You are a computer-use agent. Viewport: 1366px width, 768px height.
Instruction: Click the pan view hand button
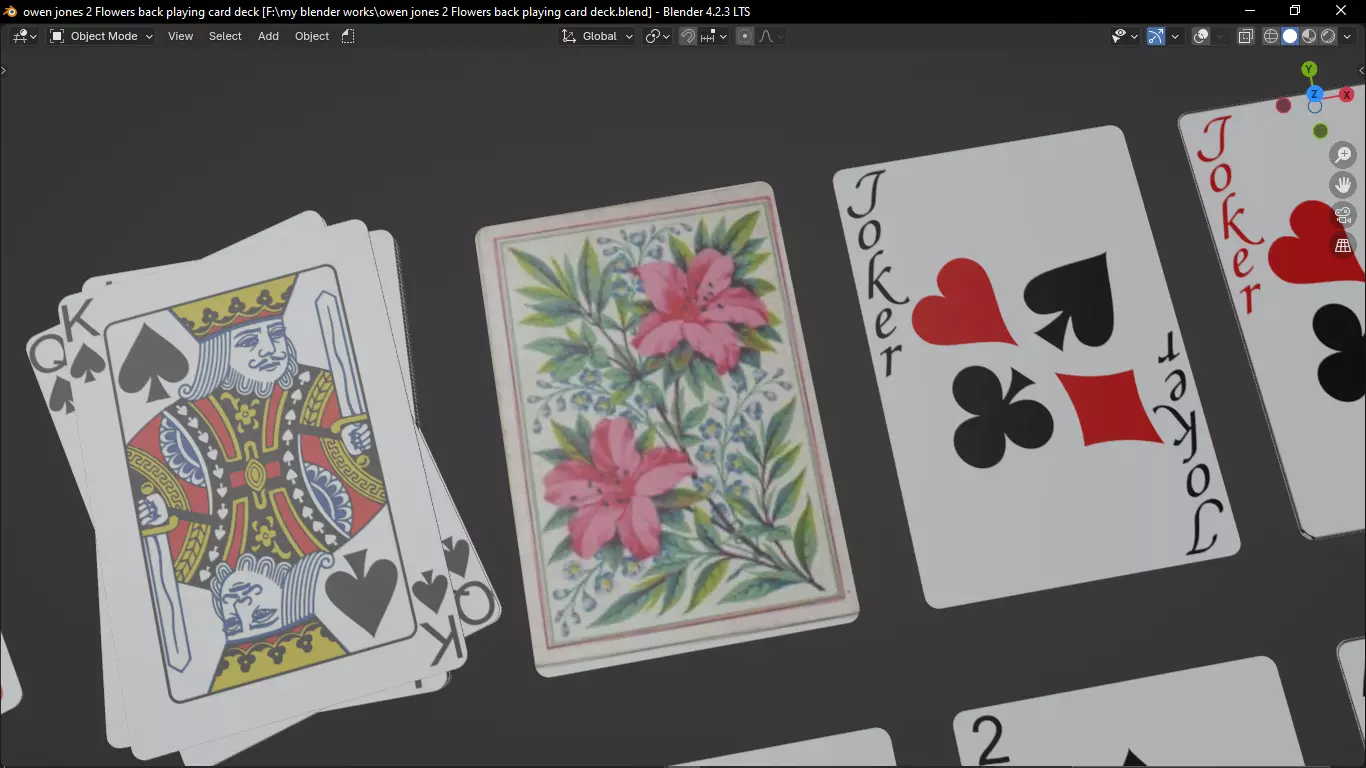1343,185
